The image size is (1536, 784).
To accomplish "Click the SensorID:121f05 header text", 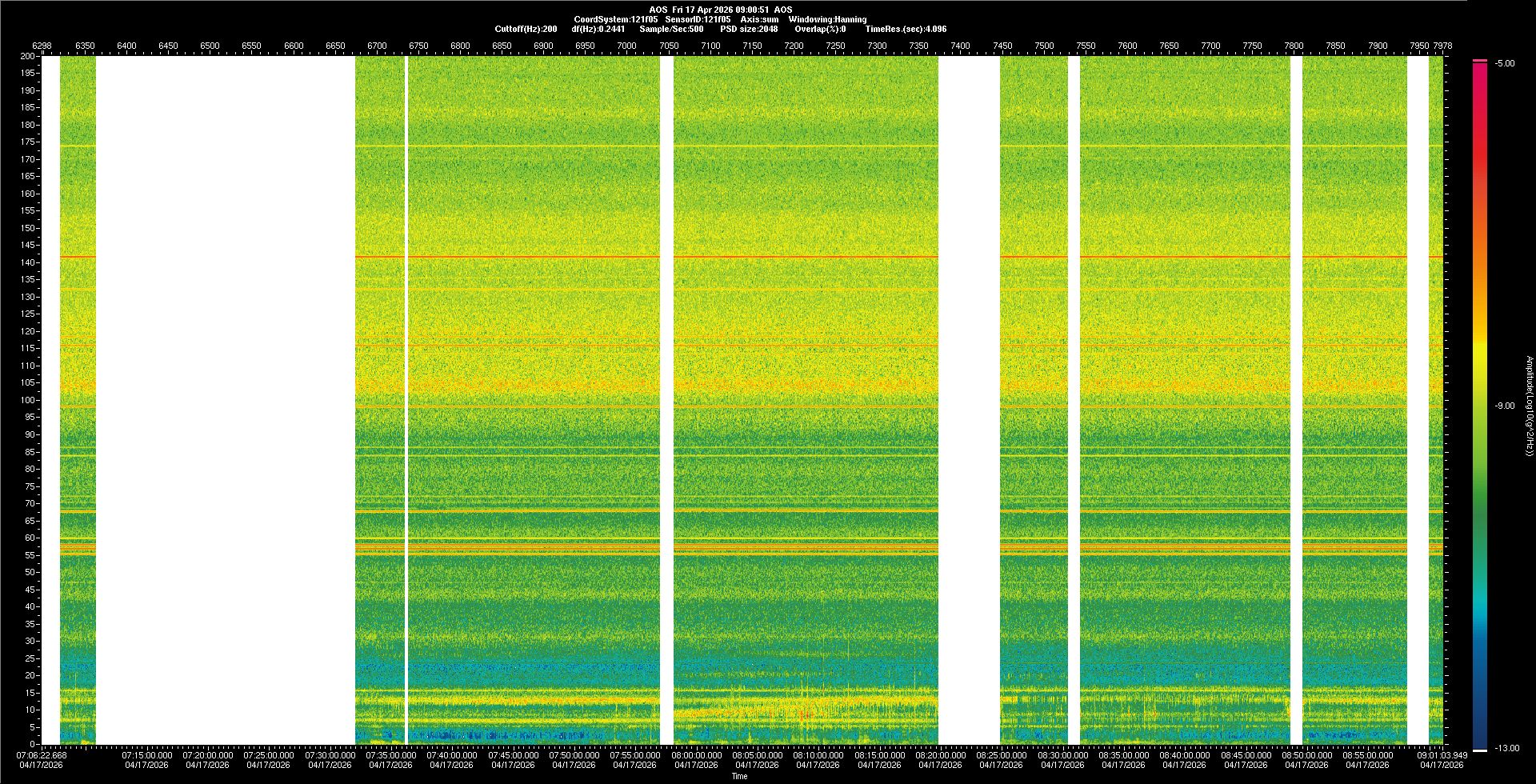I will pos(698,19).
